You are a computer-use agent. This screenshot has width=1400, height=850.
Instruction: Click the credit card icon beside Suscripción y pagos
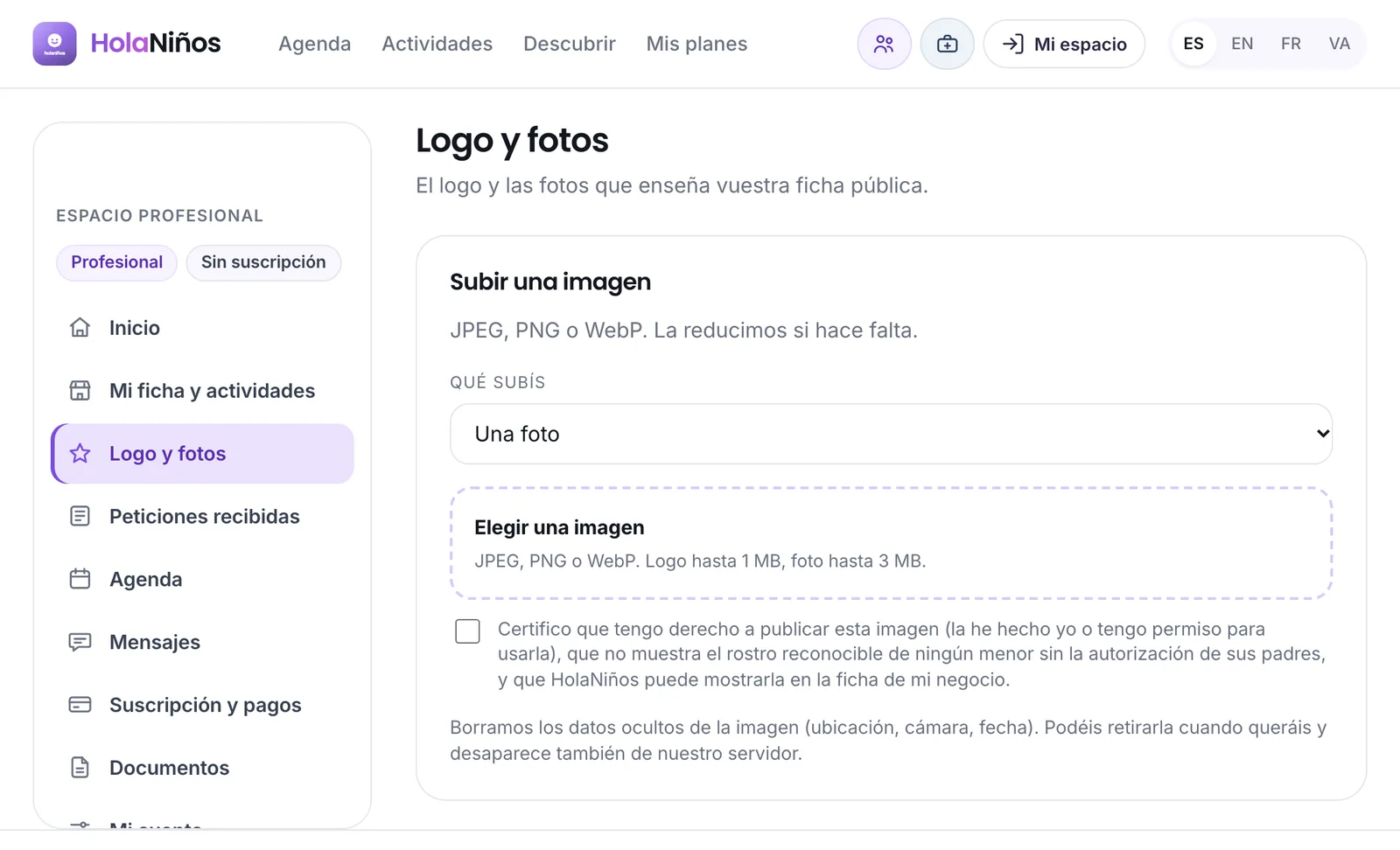click(x=80, y=705)
